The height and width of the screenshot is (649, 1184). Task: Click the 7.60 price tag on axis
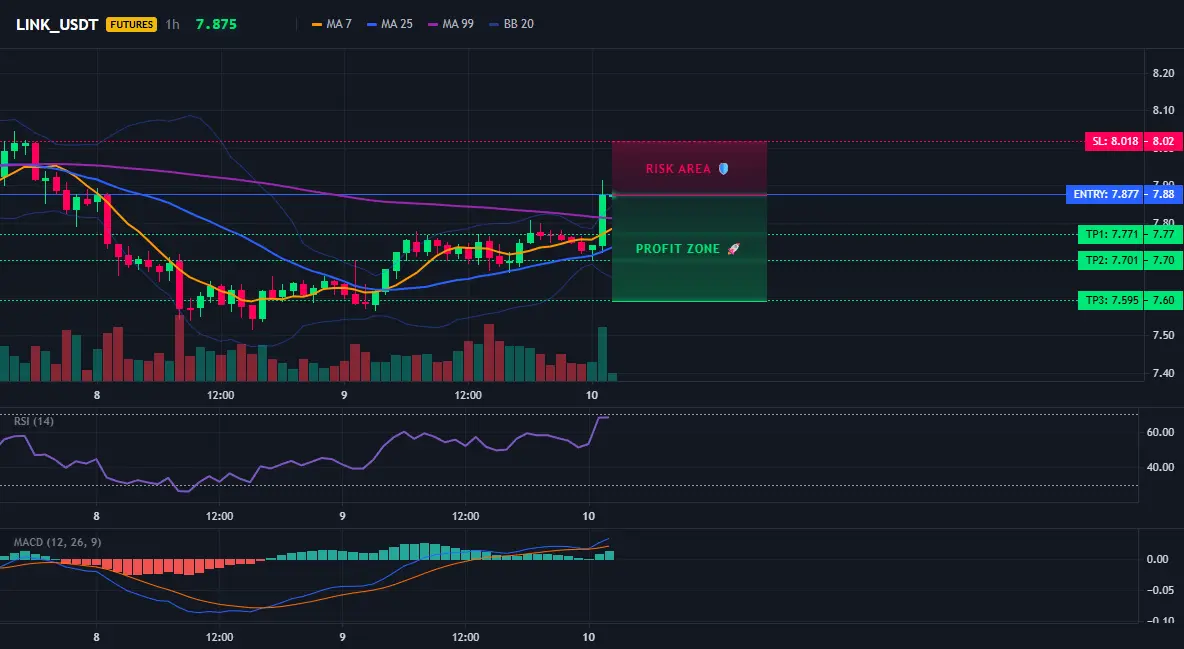coord(1163,300)
